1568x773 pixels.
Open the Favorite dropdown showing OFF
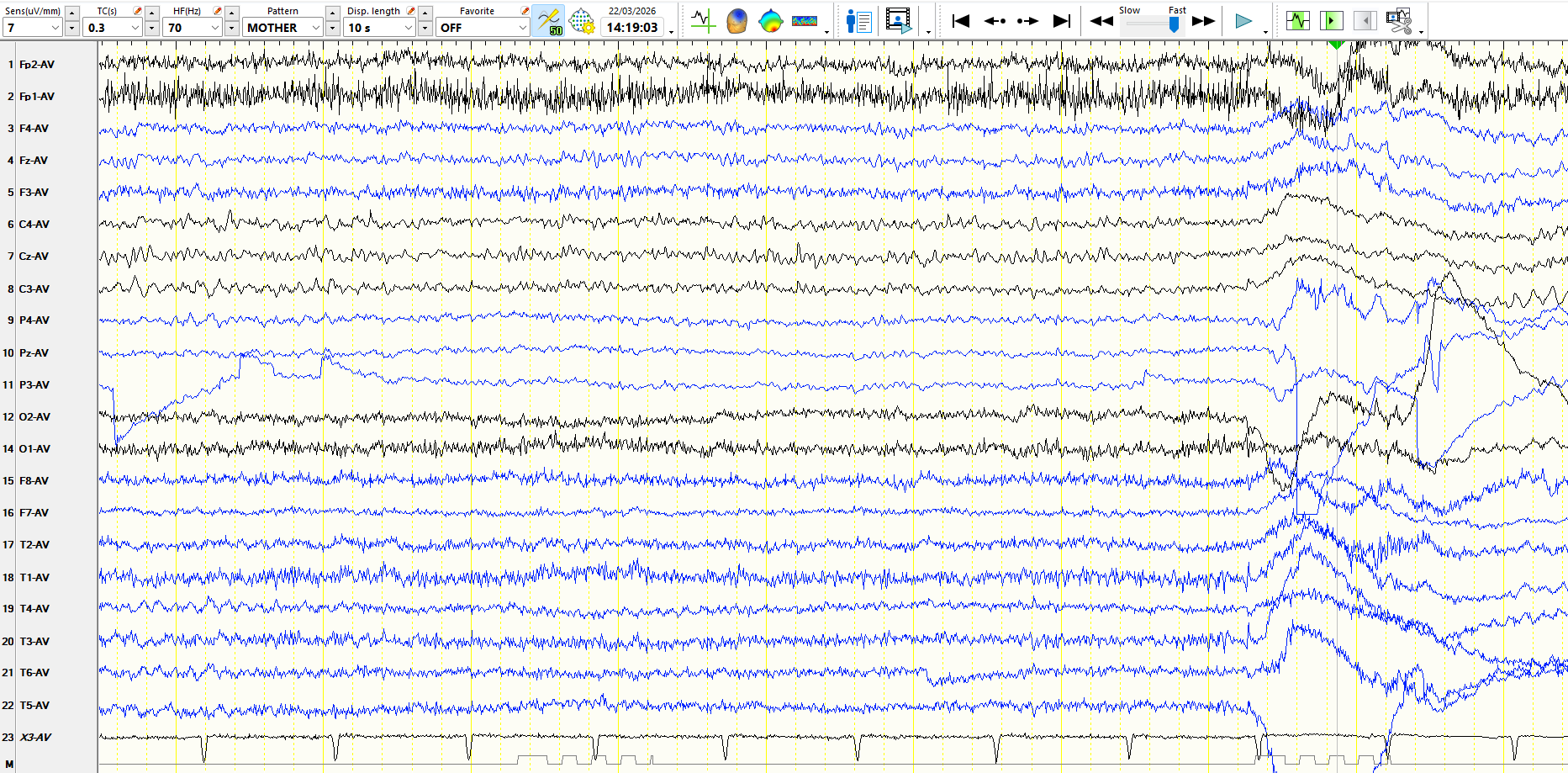click(483, 28)
